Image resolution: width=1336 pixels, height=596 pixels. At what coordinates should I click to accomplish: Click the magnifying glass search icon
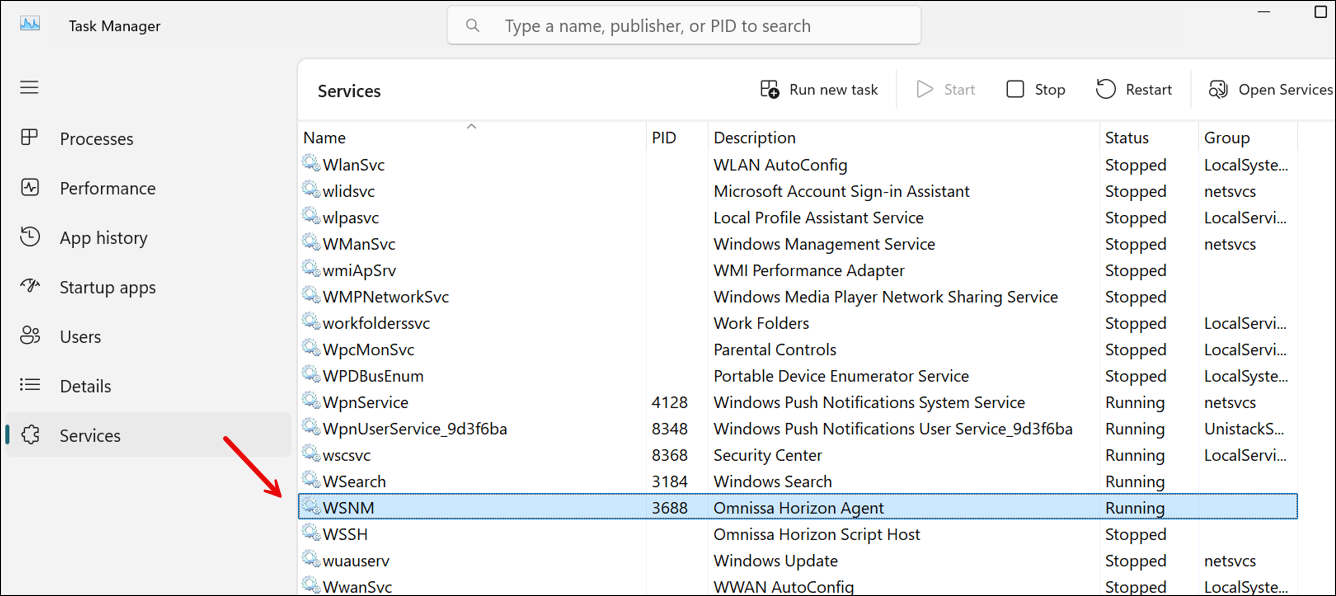tap(472, 25)
